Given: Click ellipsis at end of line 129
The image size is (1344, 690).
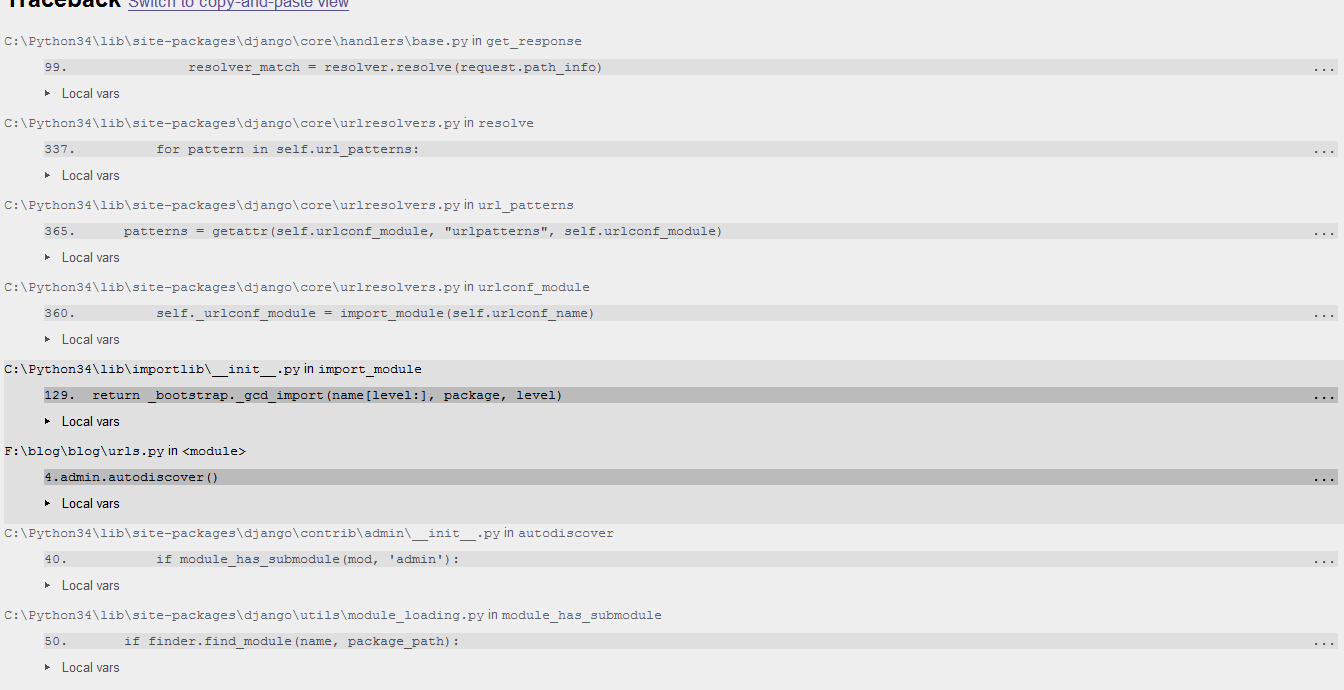Looking at the screenshot, I should [1323, 396].
